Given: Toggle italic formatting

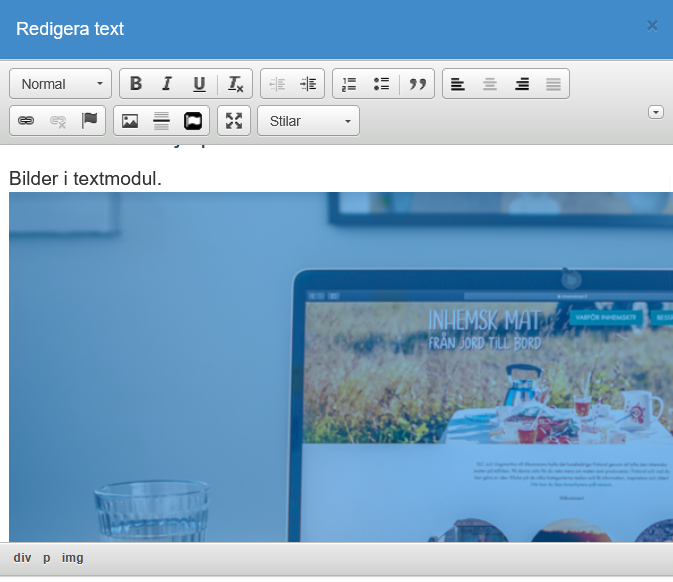Looking at the screenshot, I should 167,84.
